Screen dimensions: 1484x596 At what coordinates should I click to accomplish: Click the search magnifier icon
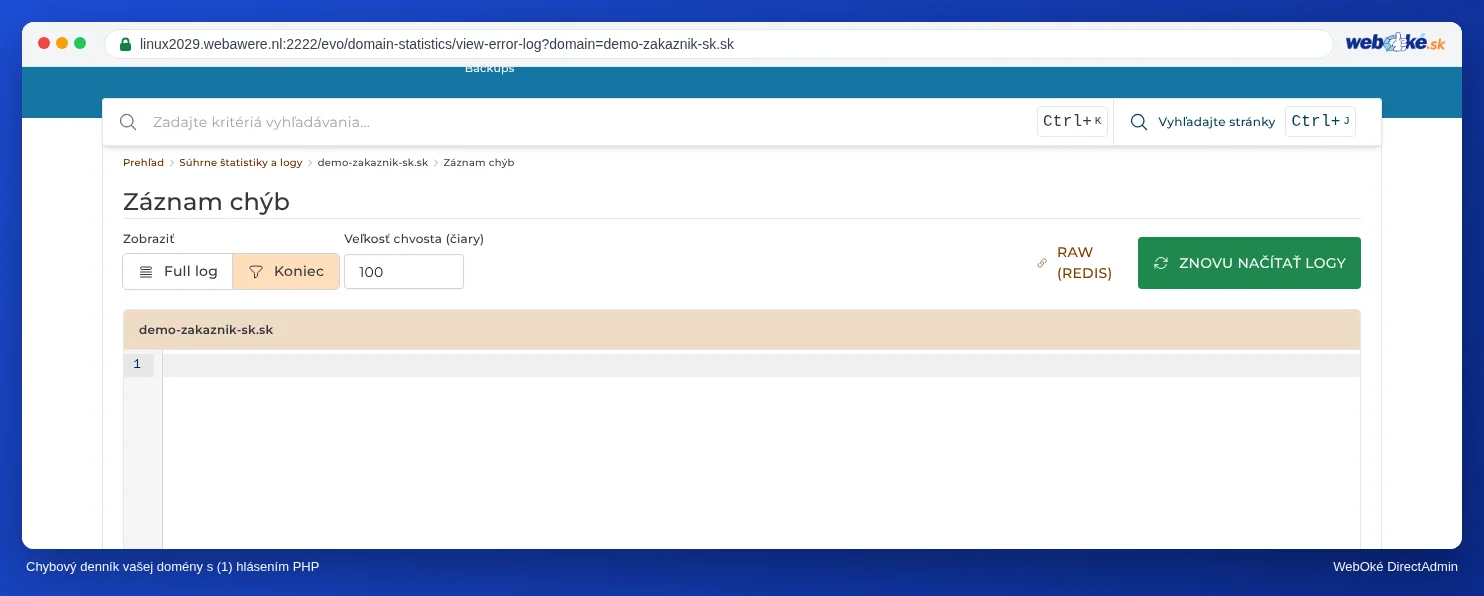point(128,122)
